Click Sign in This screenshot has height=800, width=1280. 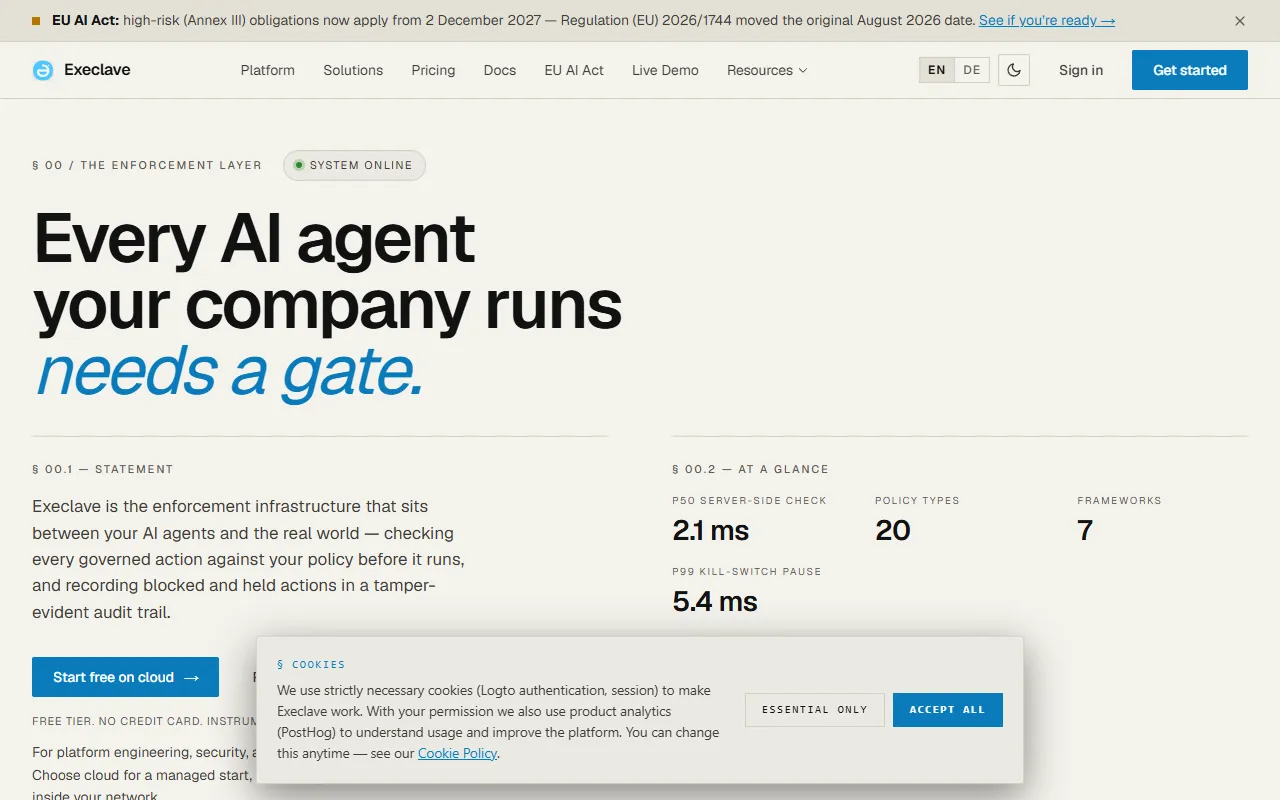[x=1081, y=70]
